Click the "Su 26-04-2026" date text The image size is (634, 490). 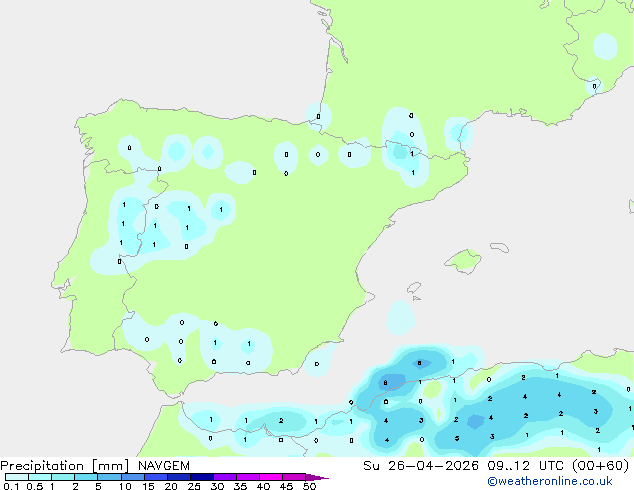tap(421, 466)
